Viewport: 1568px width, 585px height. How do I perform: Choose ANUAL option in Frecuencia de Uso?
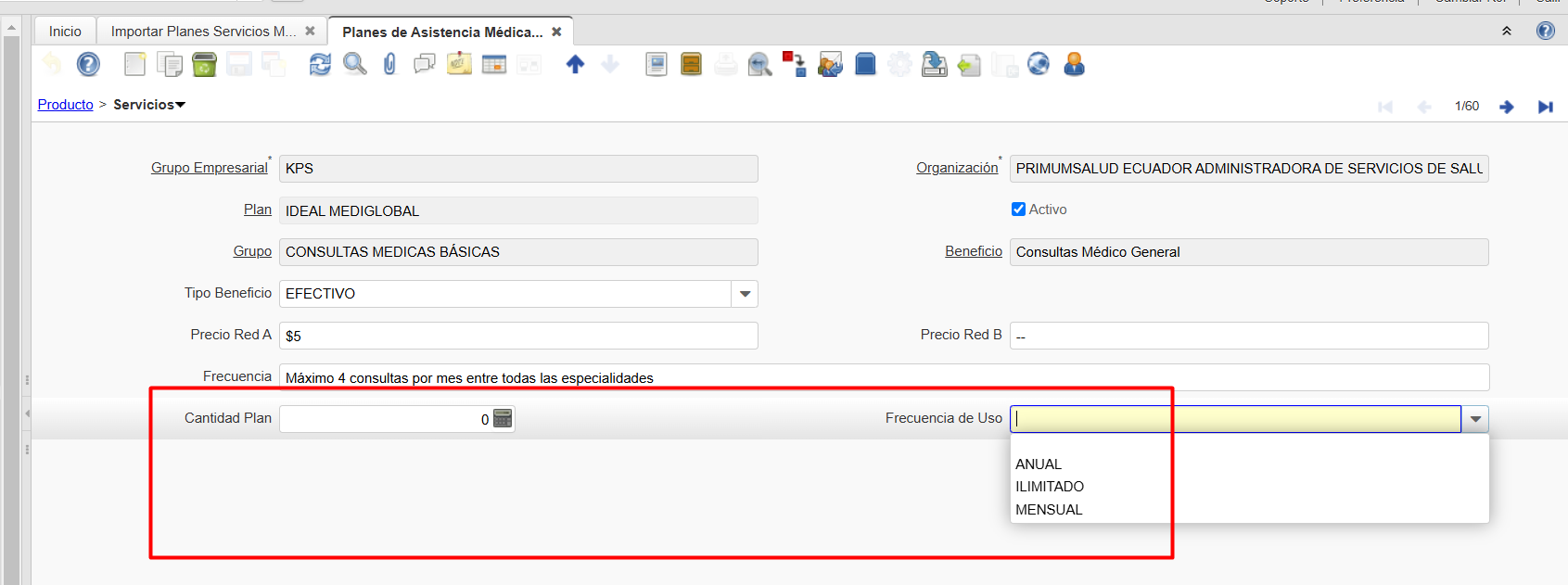[1039, 464]
